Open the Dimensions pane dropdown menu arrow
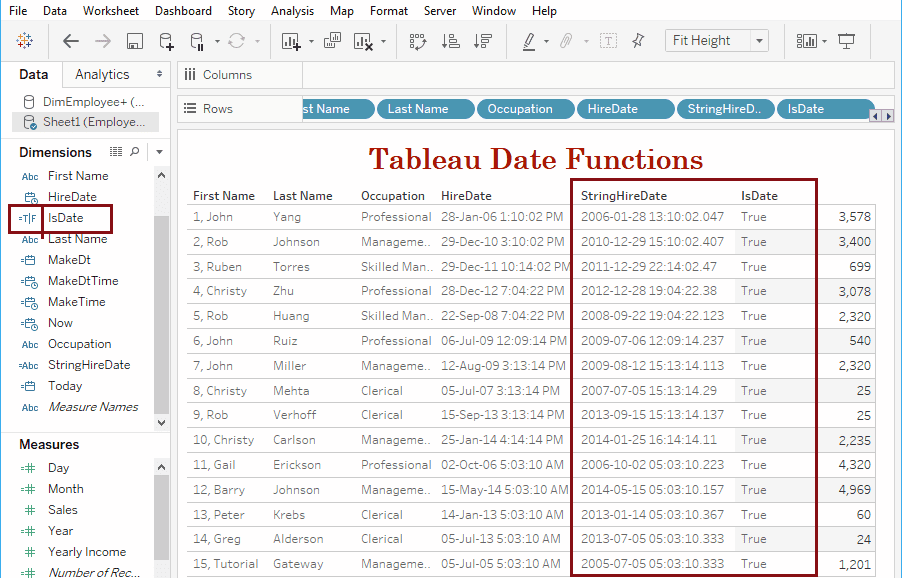902x578 pixels. click(159, 152)
